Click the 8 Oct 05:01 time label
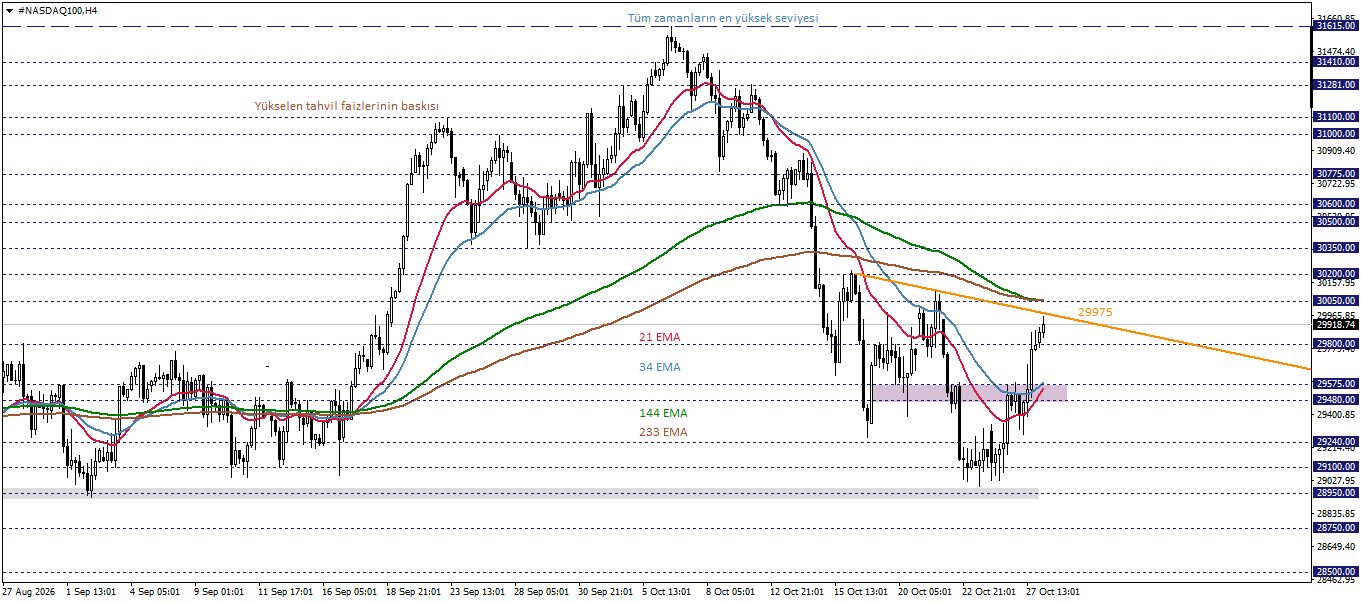Image resolution: width=1362 pixels, height=603 pixels. 731,592
